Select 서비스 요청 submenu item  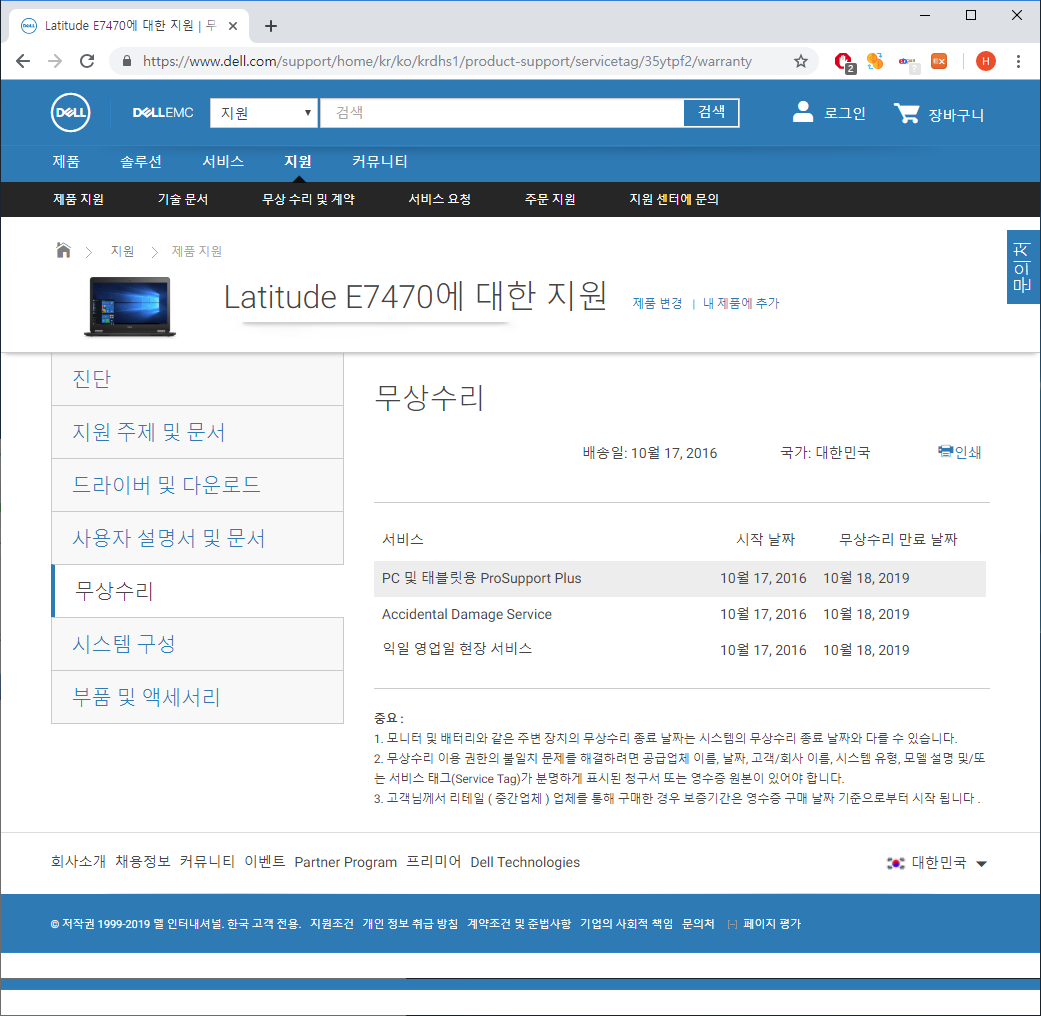[440, 199]
